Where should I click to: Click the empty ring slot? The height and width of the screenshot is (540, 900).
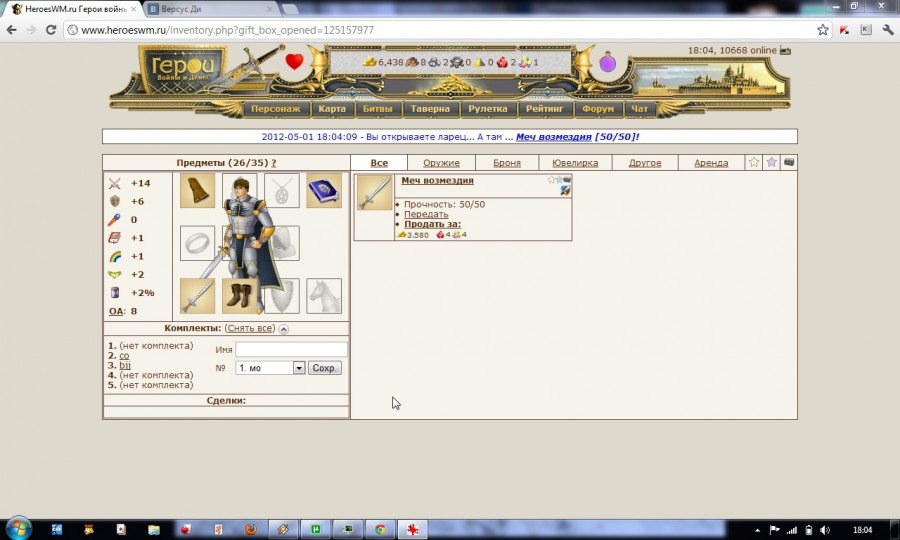197,243
